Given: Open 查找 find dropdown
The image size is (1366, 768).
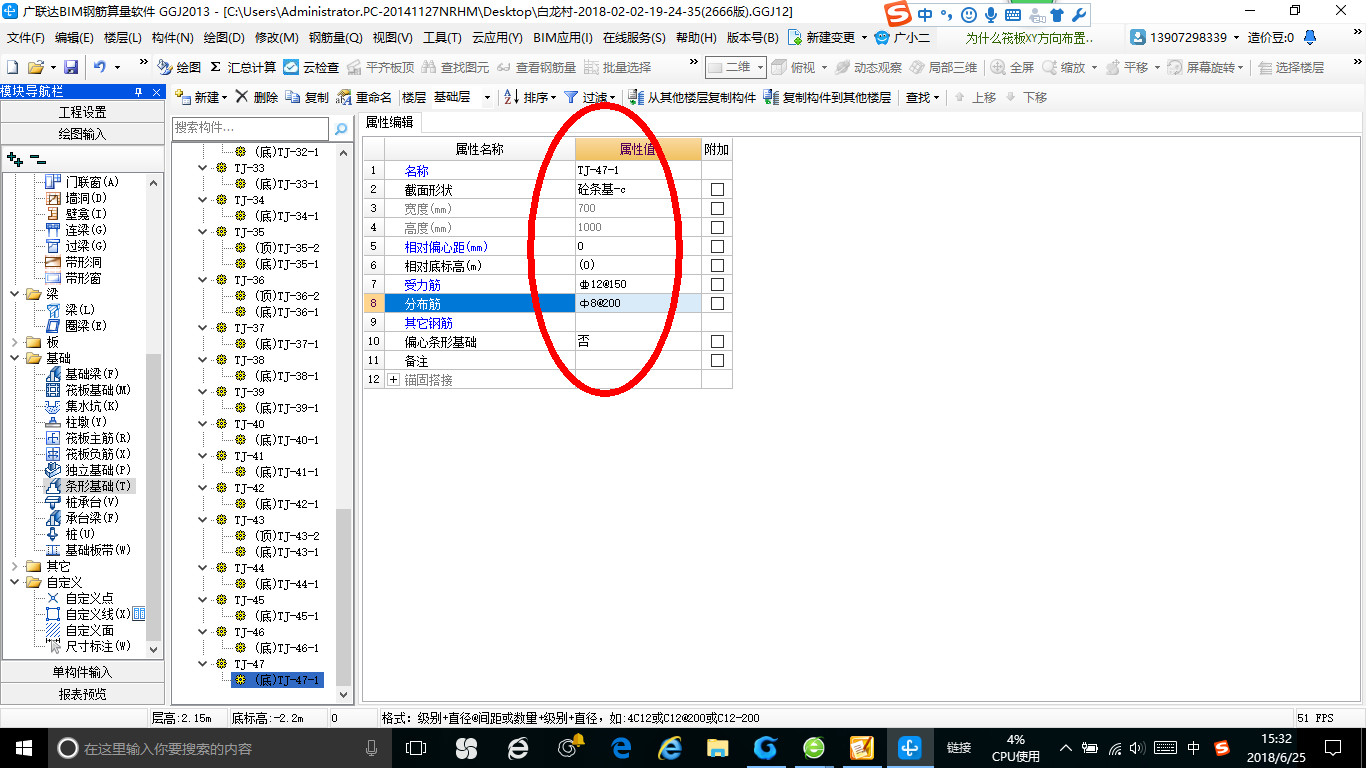Looking at the screenshot, I should point(922,97).
